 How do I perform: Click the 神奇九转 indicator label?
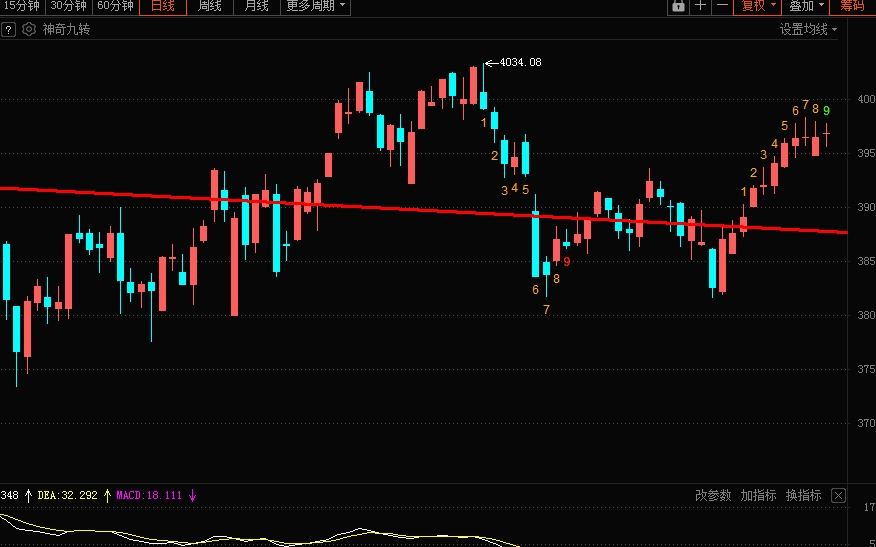point(66,30)
